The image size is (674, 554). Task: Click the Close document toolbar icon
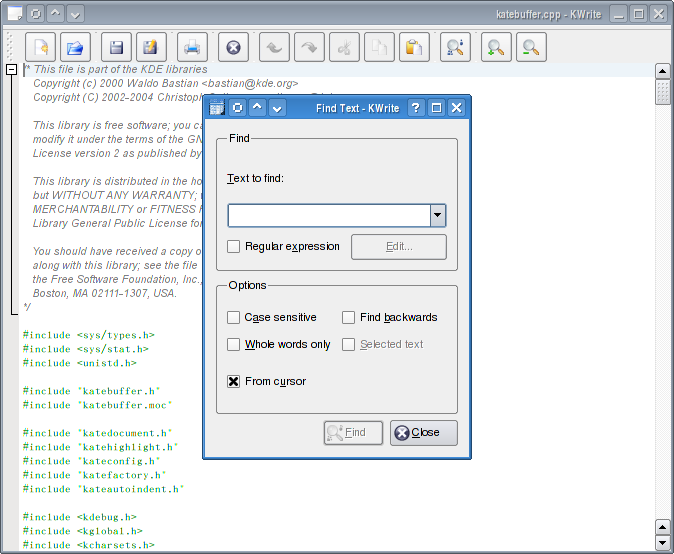[x=233, y=47]
